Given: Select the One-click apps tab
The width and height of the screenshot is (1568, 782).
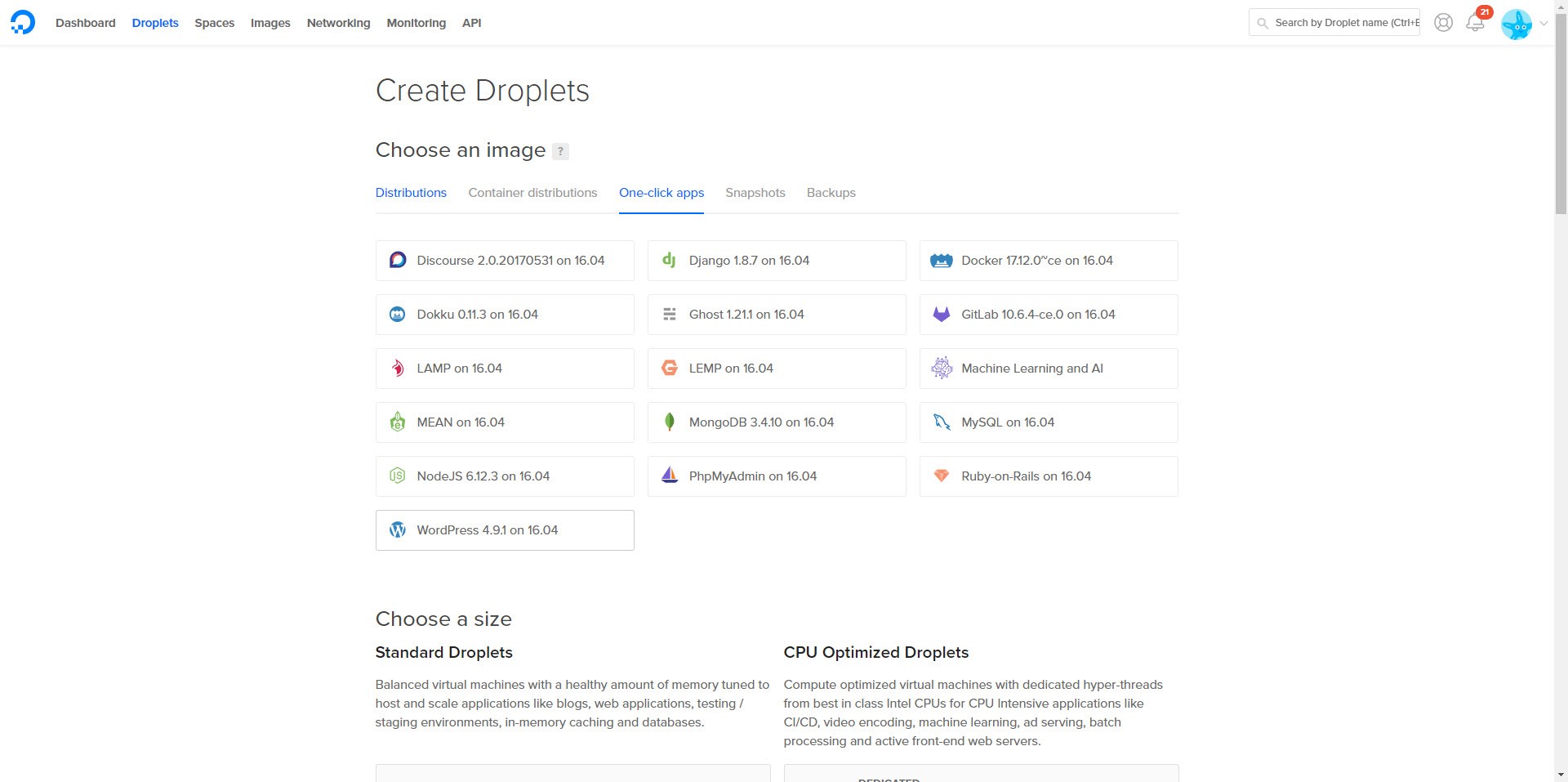Looking at the screenshot, I should coord(661,193).
